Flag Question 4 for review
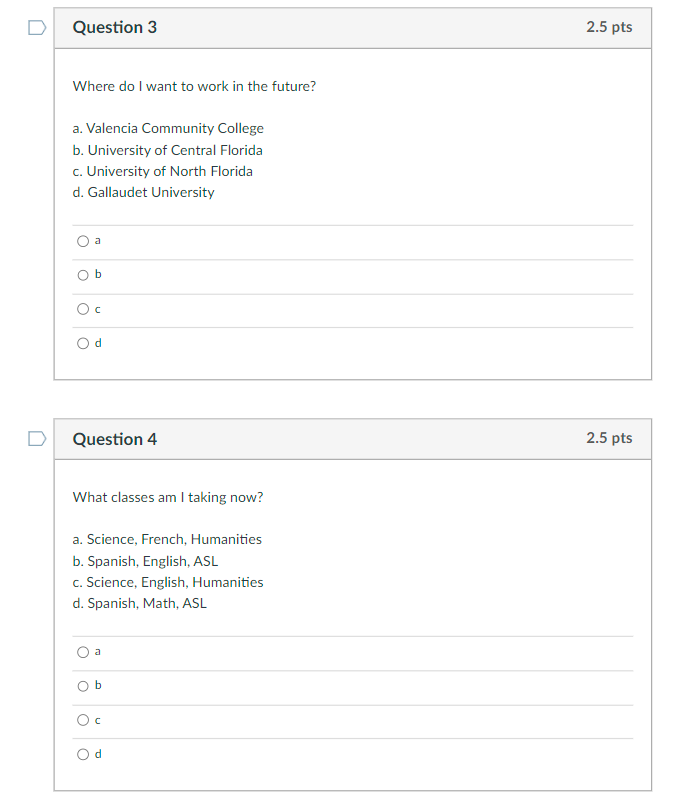The image size is (685, 804). point(36,439)
